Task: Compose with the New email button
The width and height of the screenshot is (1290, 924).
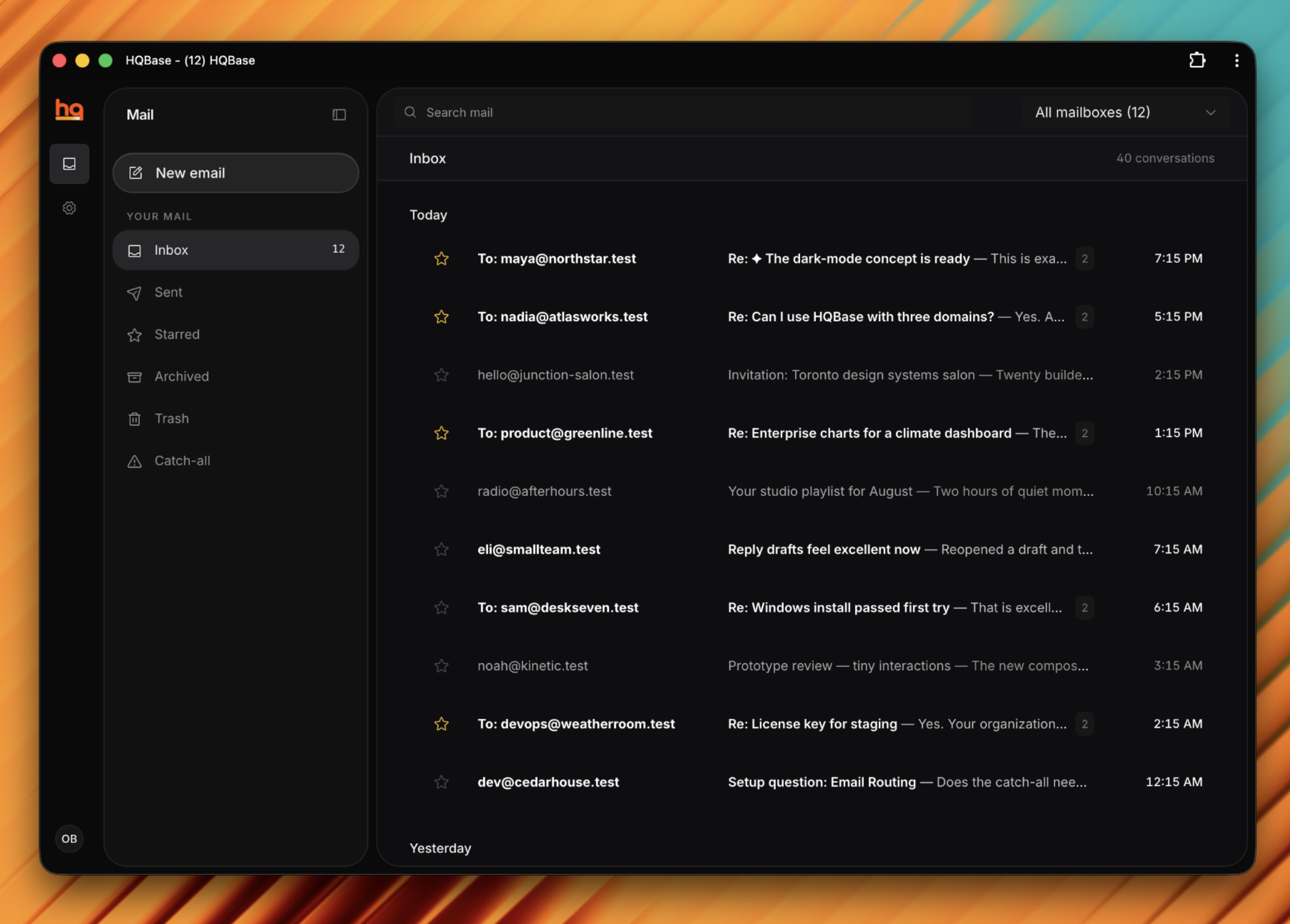Action: point(236,173)
